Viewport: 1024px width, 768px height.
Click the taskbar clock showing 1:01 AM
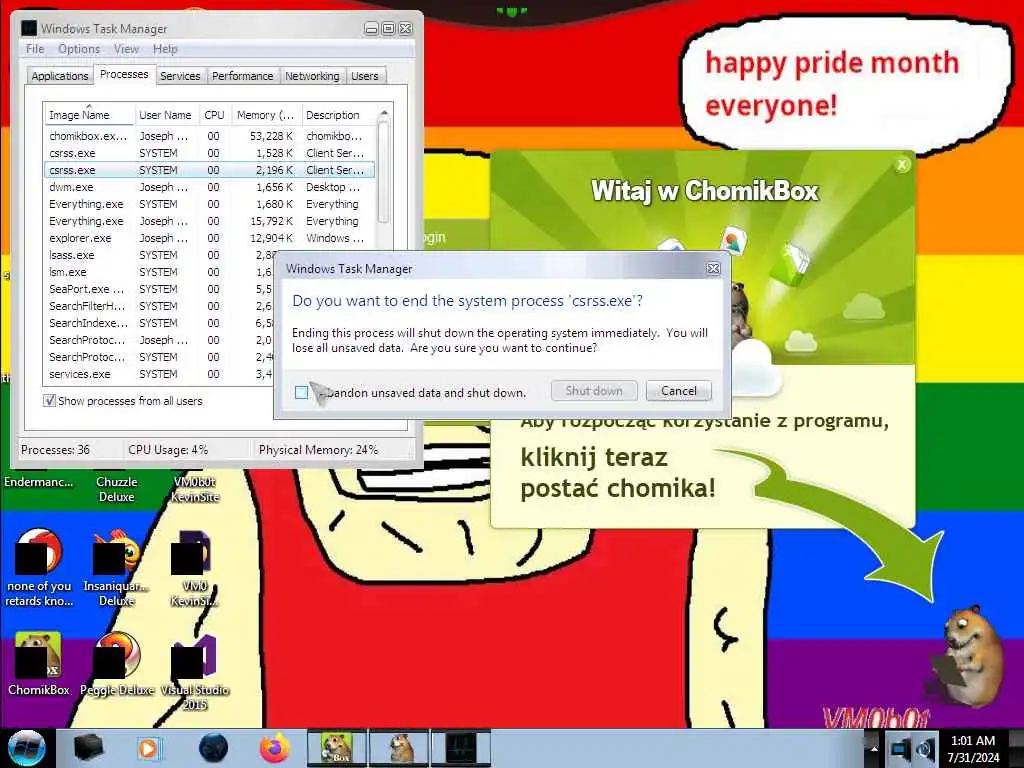tap(973, 749)
